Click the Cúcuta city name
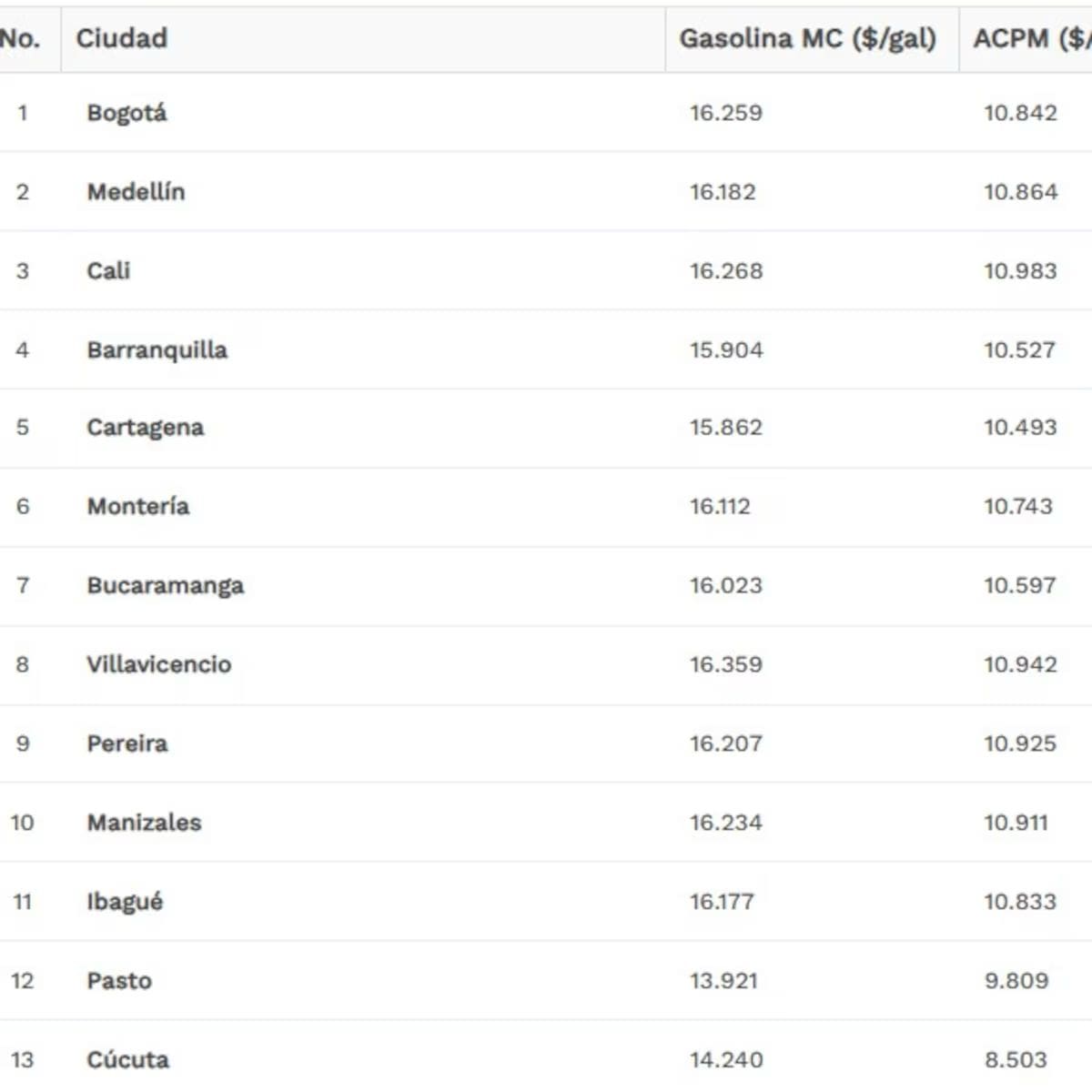This screenshot has height=1092, width=1092. tap(127, 1060)
